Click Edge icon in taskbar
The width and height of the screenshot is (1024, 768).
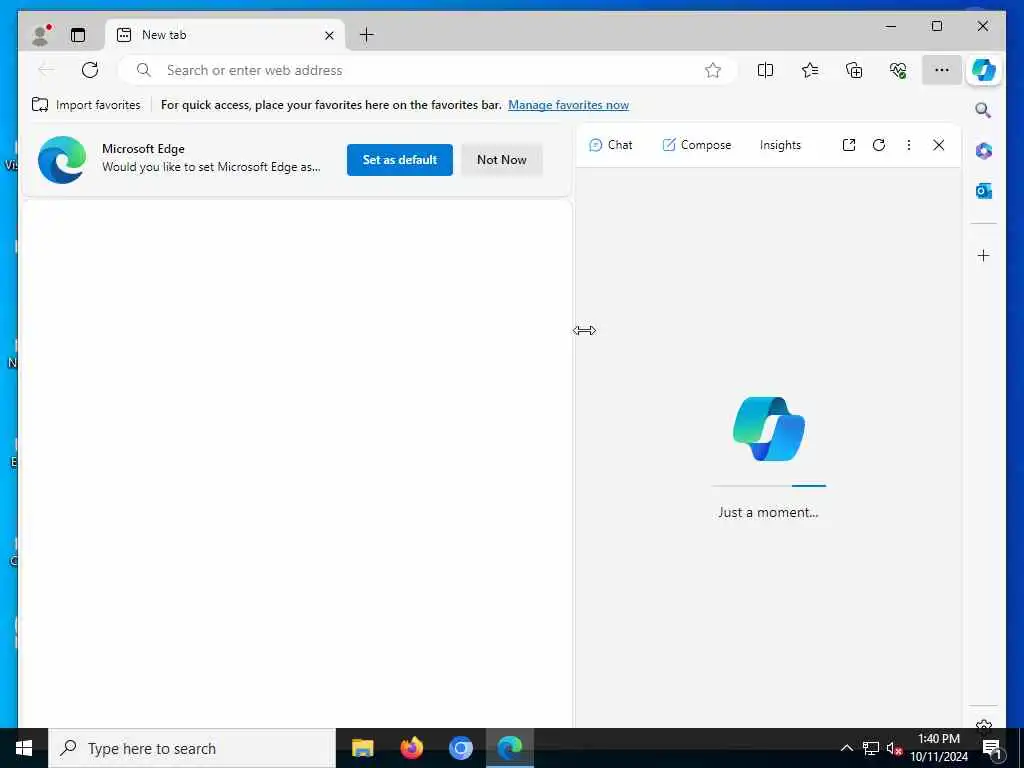pyautogui.click(x=509, y=748)
